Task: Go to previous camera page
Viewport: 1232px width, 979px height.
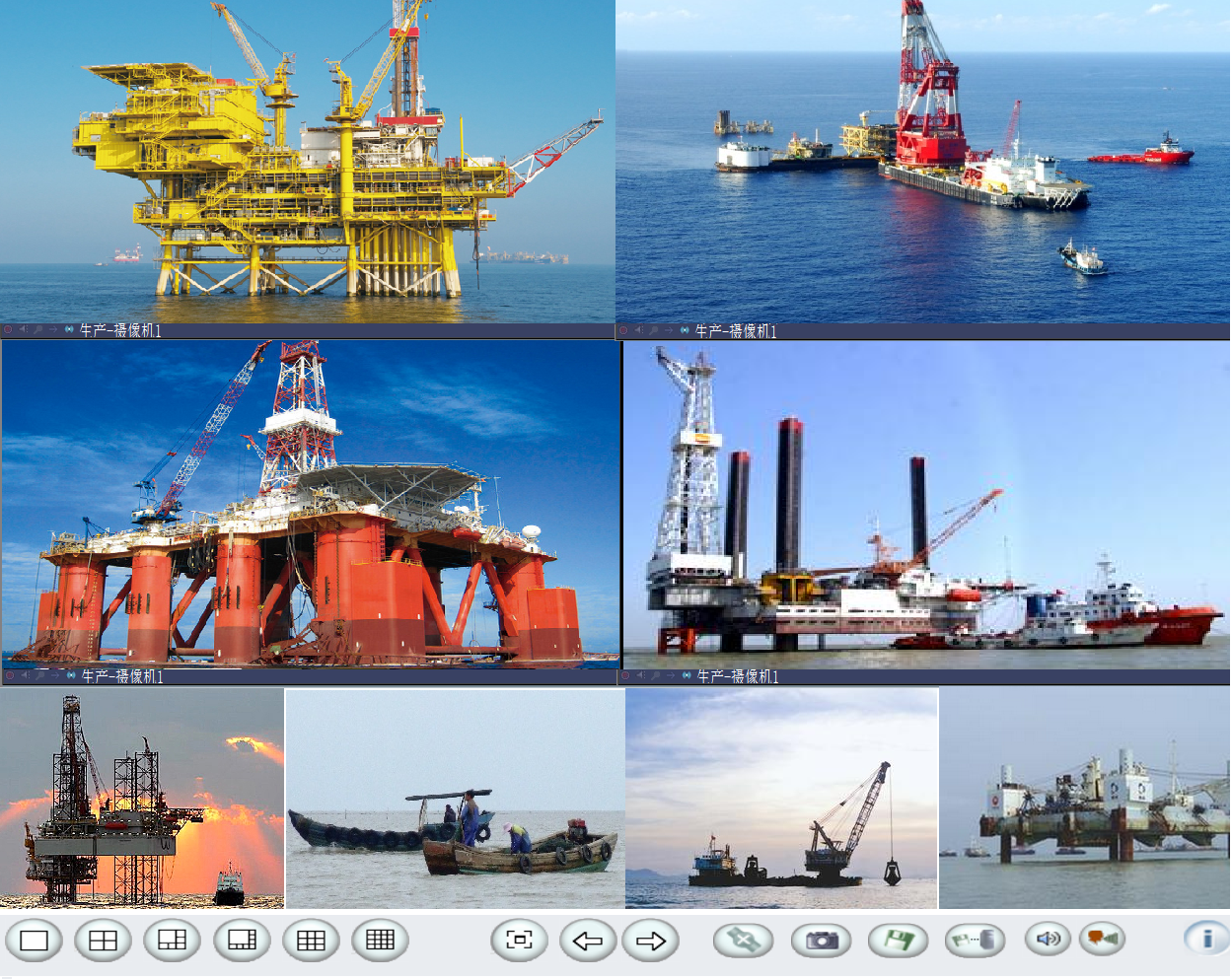Action: (x=588, y=941)
